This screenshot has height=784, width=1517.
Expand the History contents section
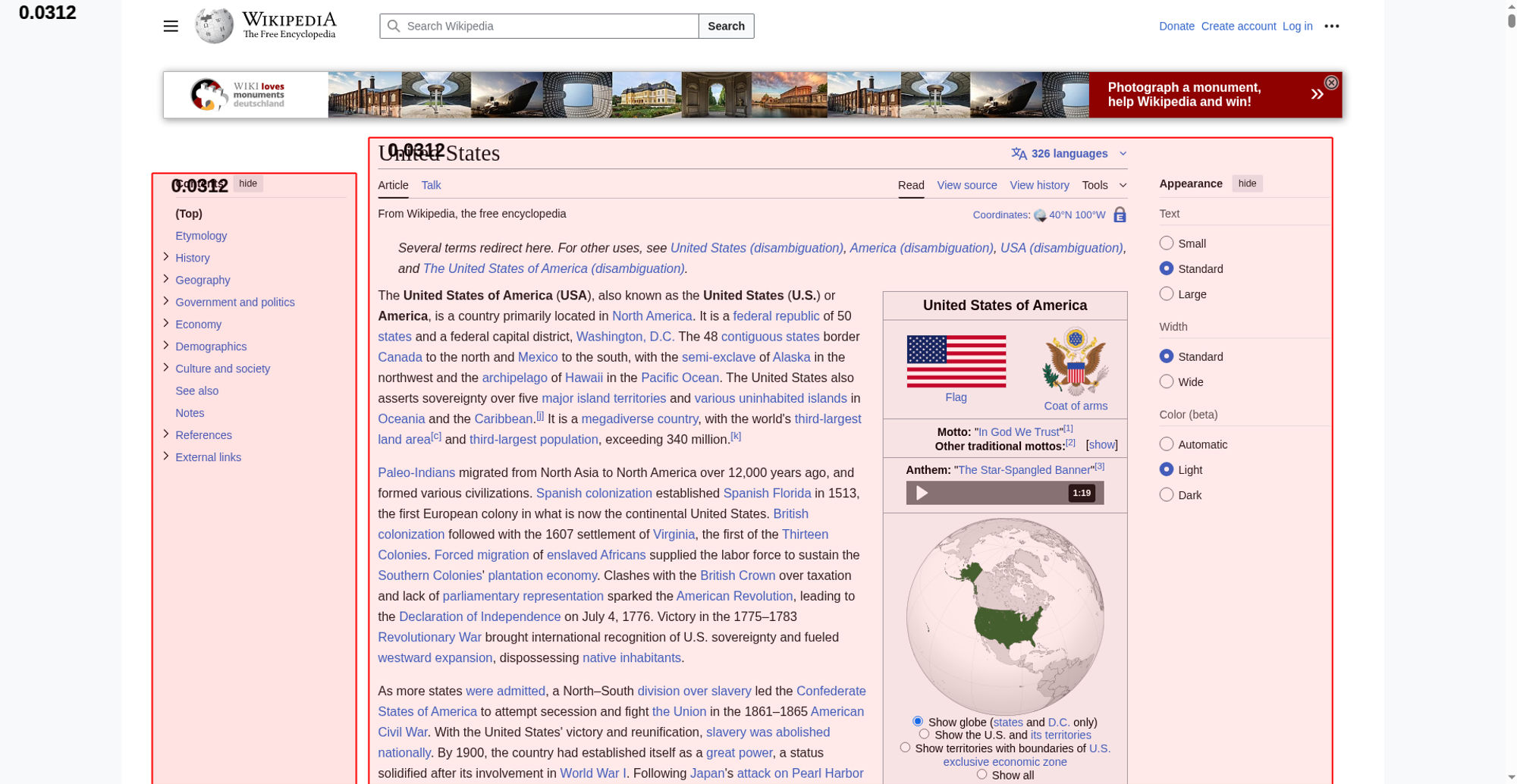166,257
